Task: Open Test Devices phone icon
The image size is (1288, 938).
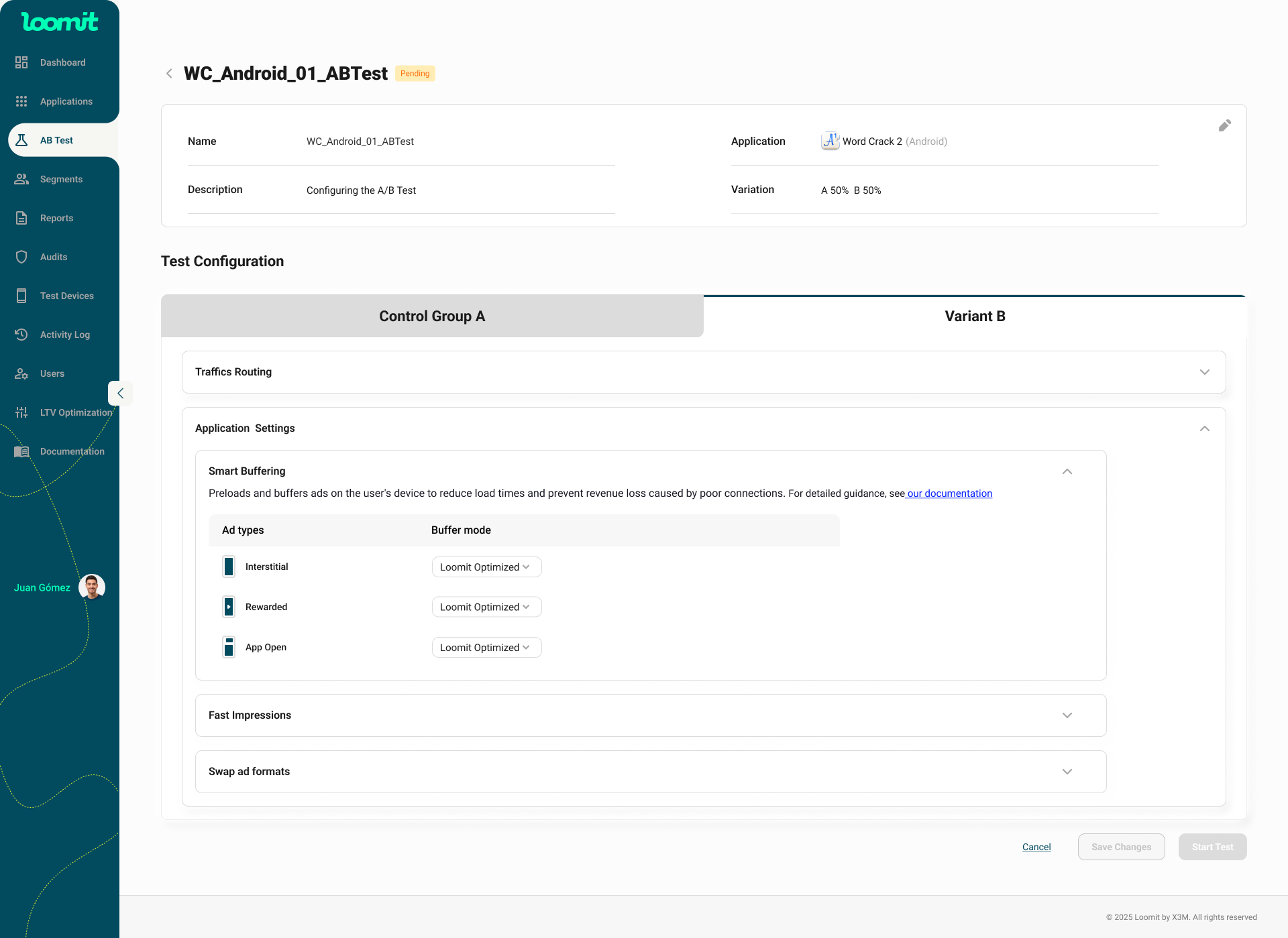Action: [21, 296]
